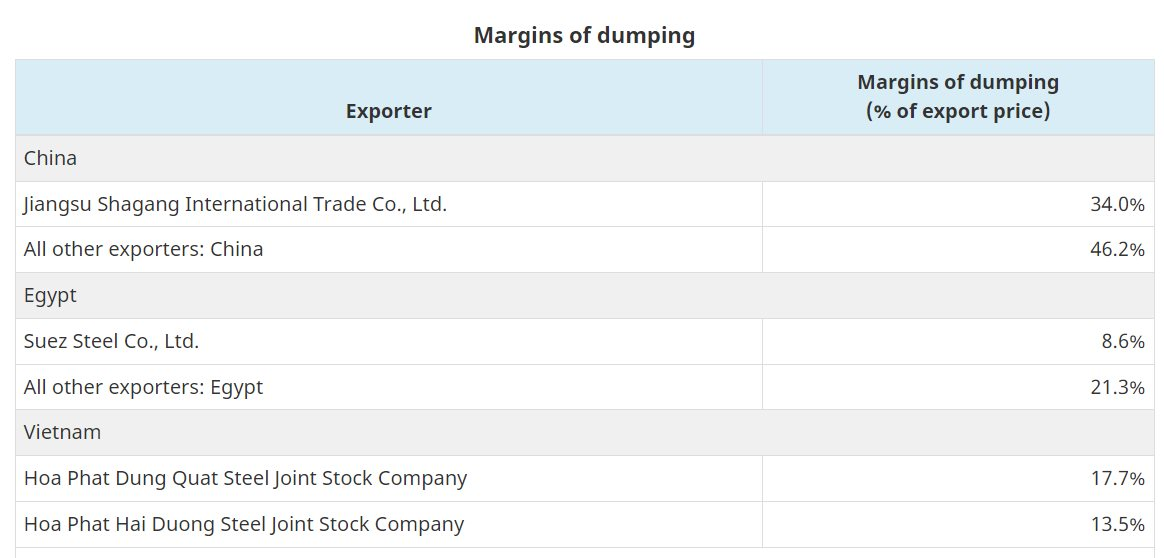Select the 17.7% margin value
This screenshot has height=558, width=1164.
click(1117, 478)
